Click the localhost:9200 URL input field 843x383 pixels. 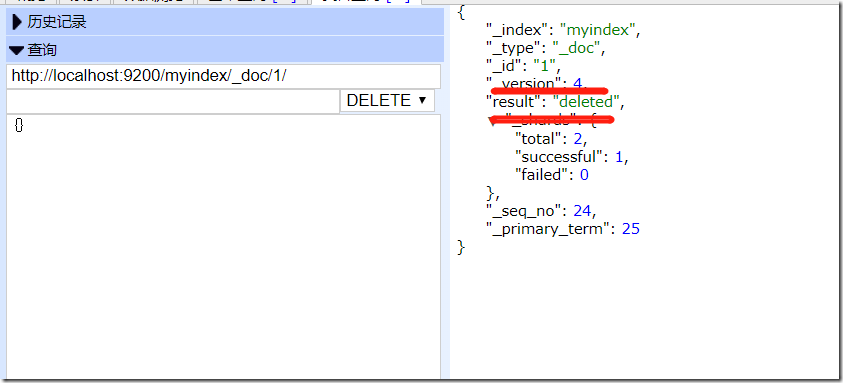point(223,76)
